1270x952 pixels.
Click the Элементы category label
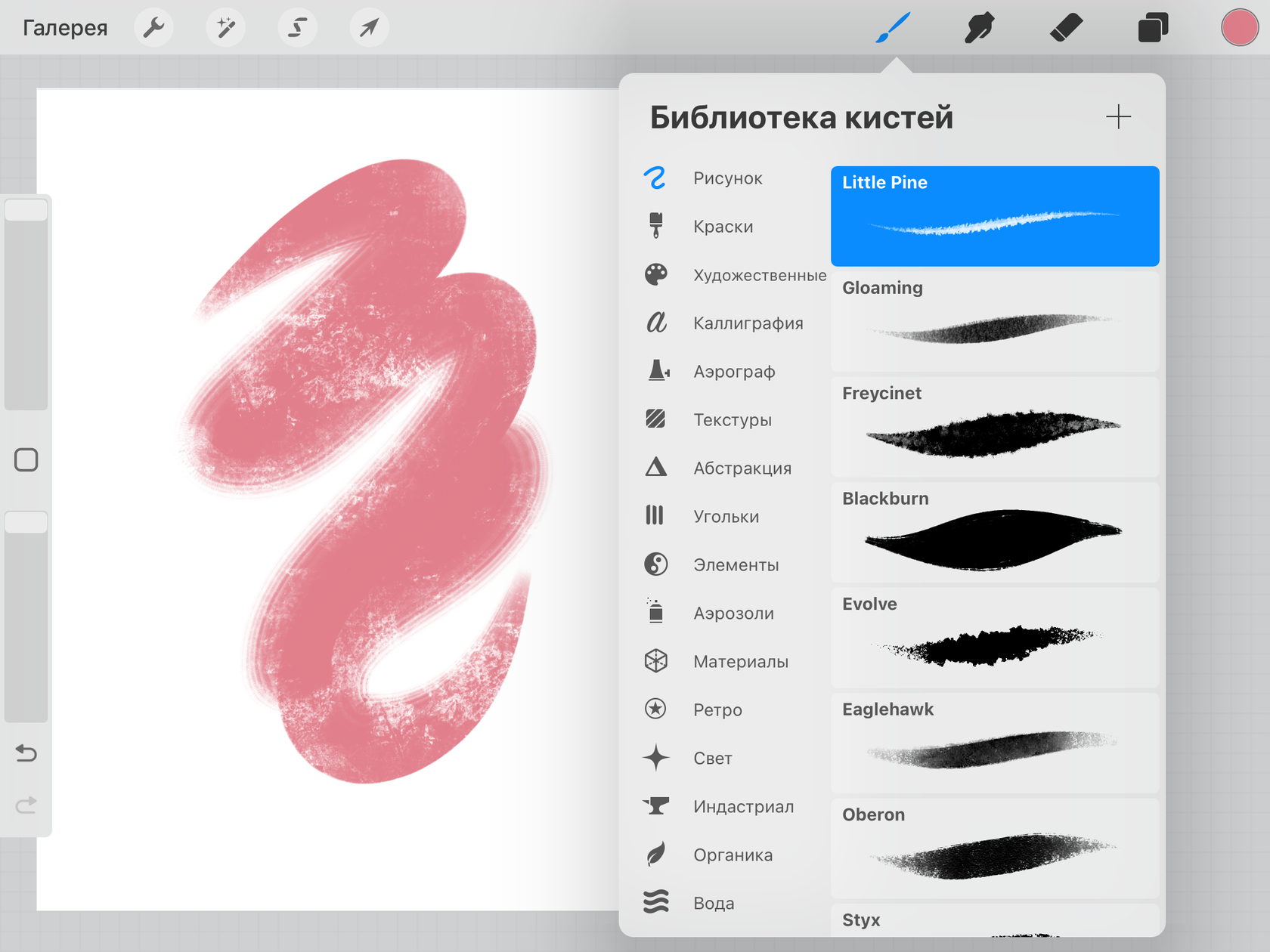pyautogui.click(x=736, y=565)
